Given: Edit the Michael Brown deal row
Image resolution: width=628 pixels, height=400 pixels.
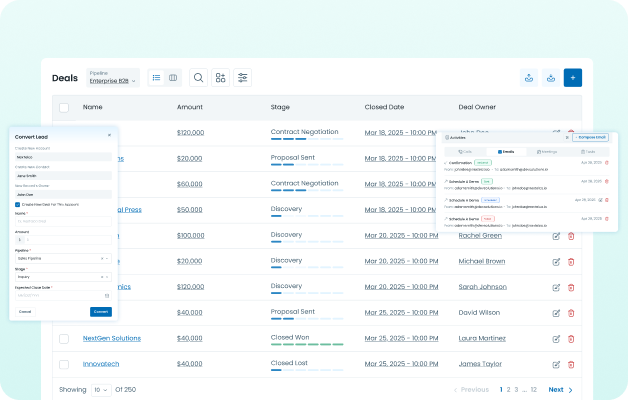Looking at the screenshot, I should [x=556, y=262].
